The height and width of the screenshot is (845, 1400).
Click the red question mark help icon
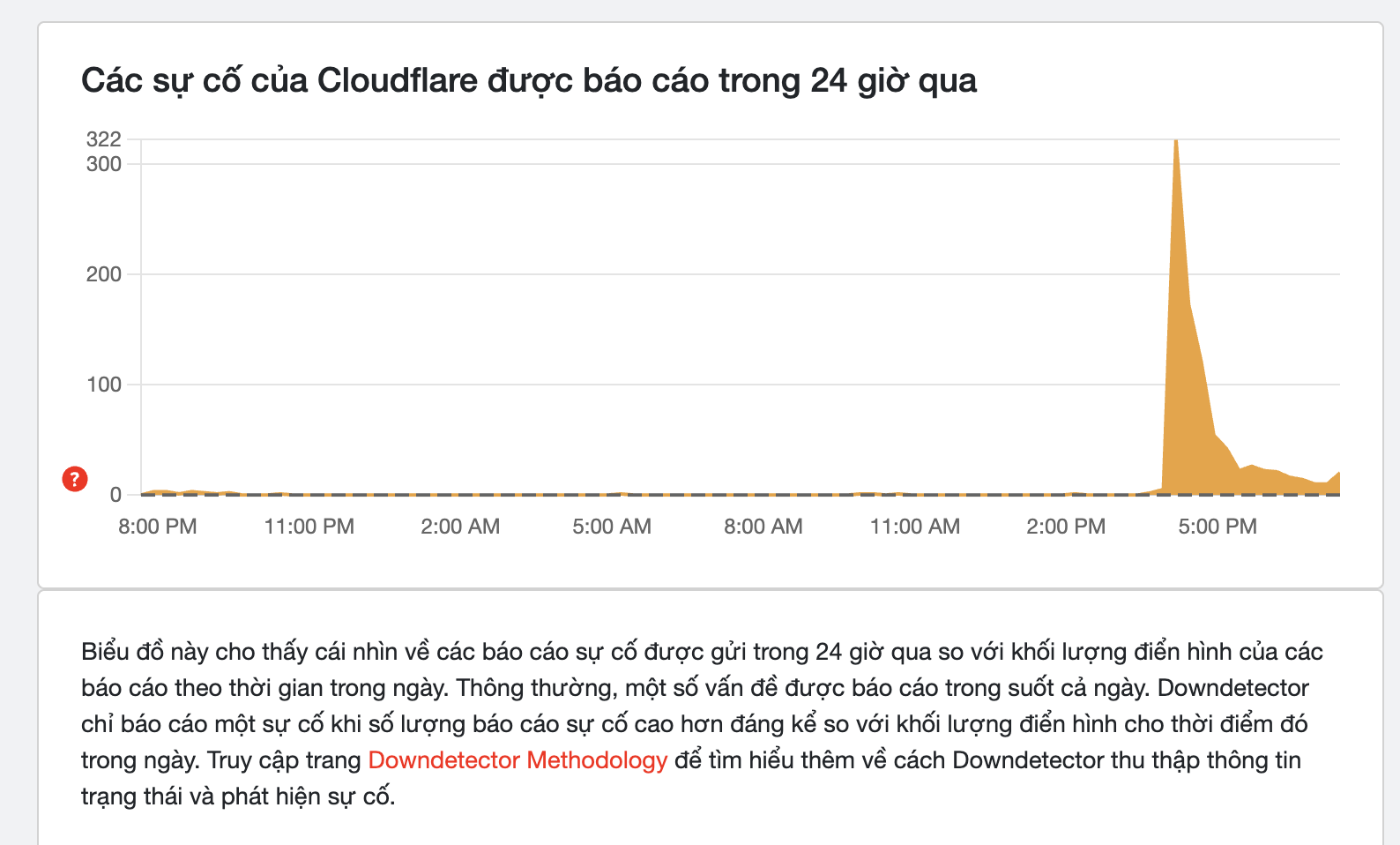[x=75, y=479]
